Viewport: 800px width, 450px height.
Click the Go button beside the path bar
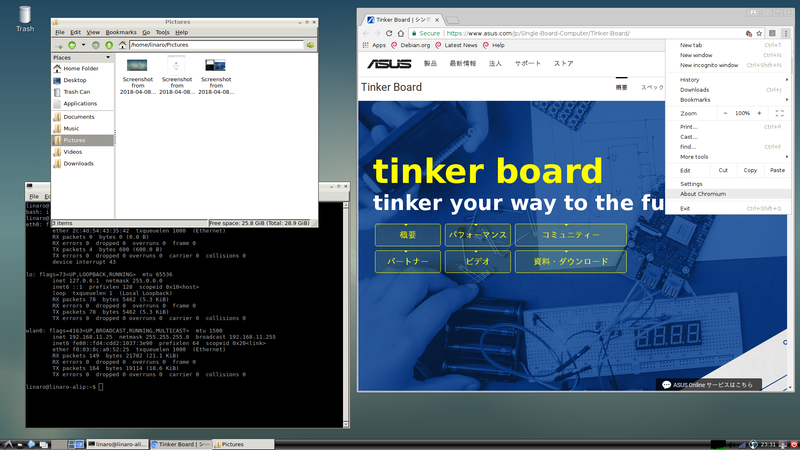click(310, 45)
